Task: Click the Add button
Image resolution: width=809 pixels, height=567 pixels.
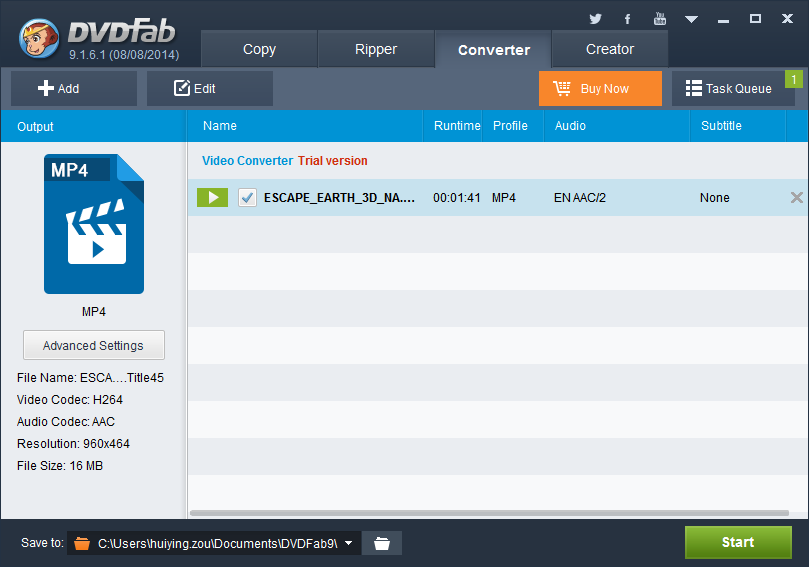Action: click(x=74, y=89)
